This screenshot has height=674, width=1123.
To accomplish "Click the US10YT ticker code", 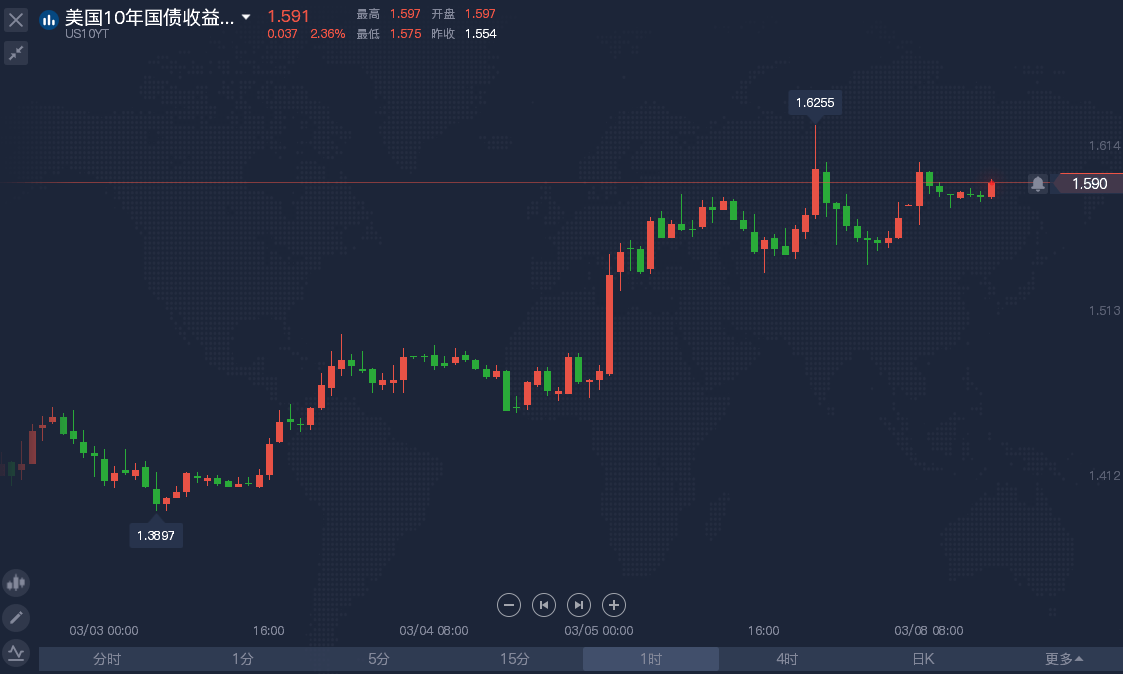I will point(87,34).
